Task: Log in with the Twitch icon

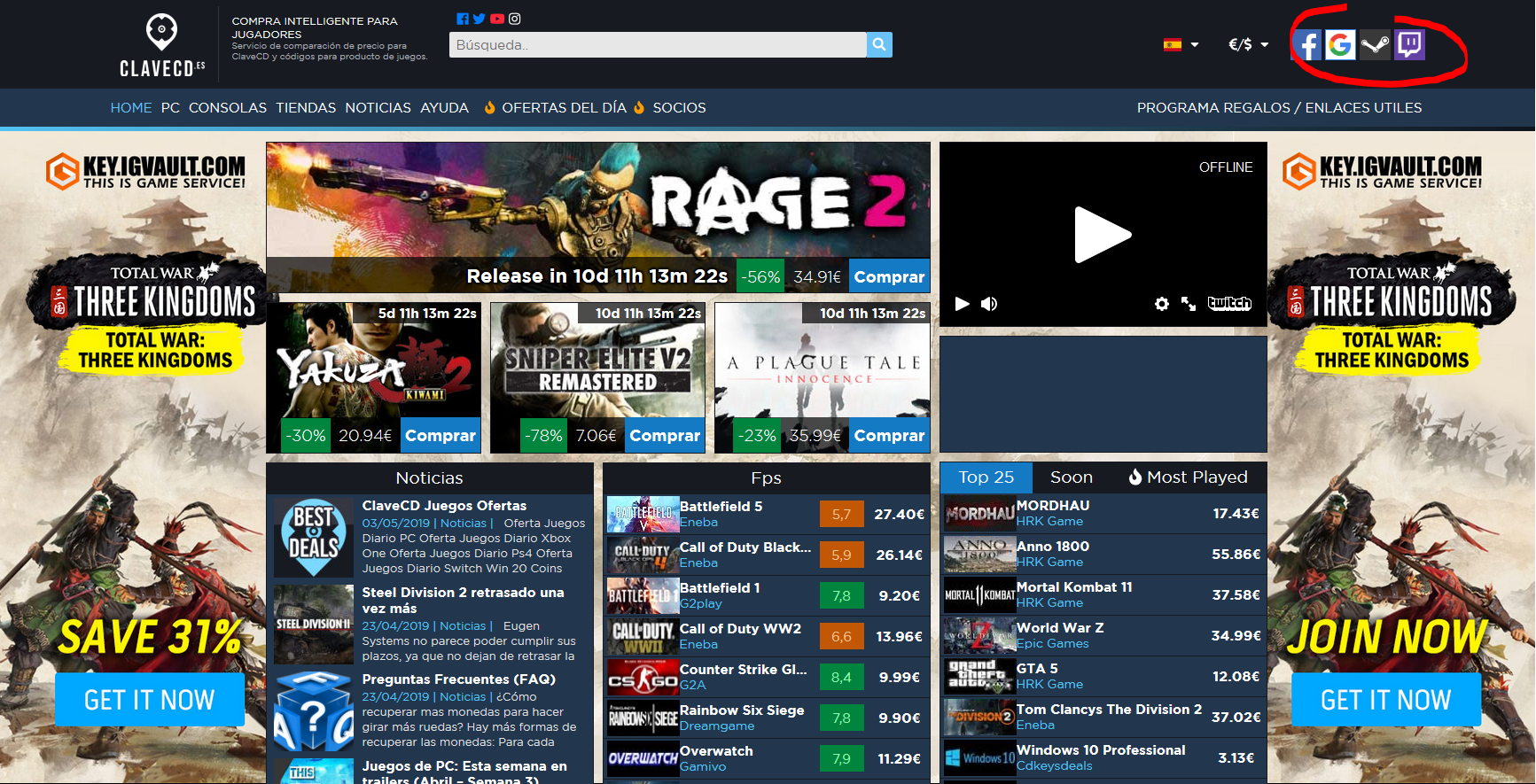Action: 1409,44
